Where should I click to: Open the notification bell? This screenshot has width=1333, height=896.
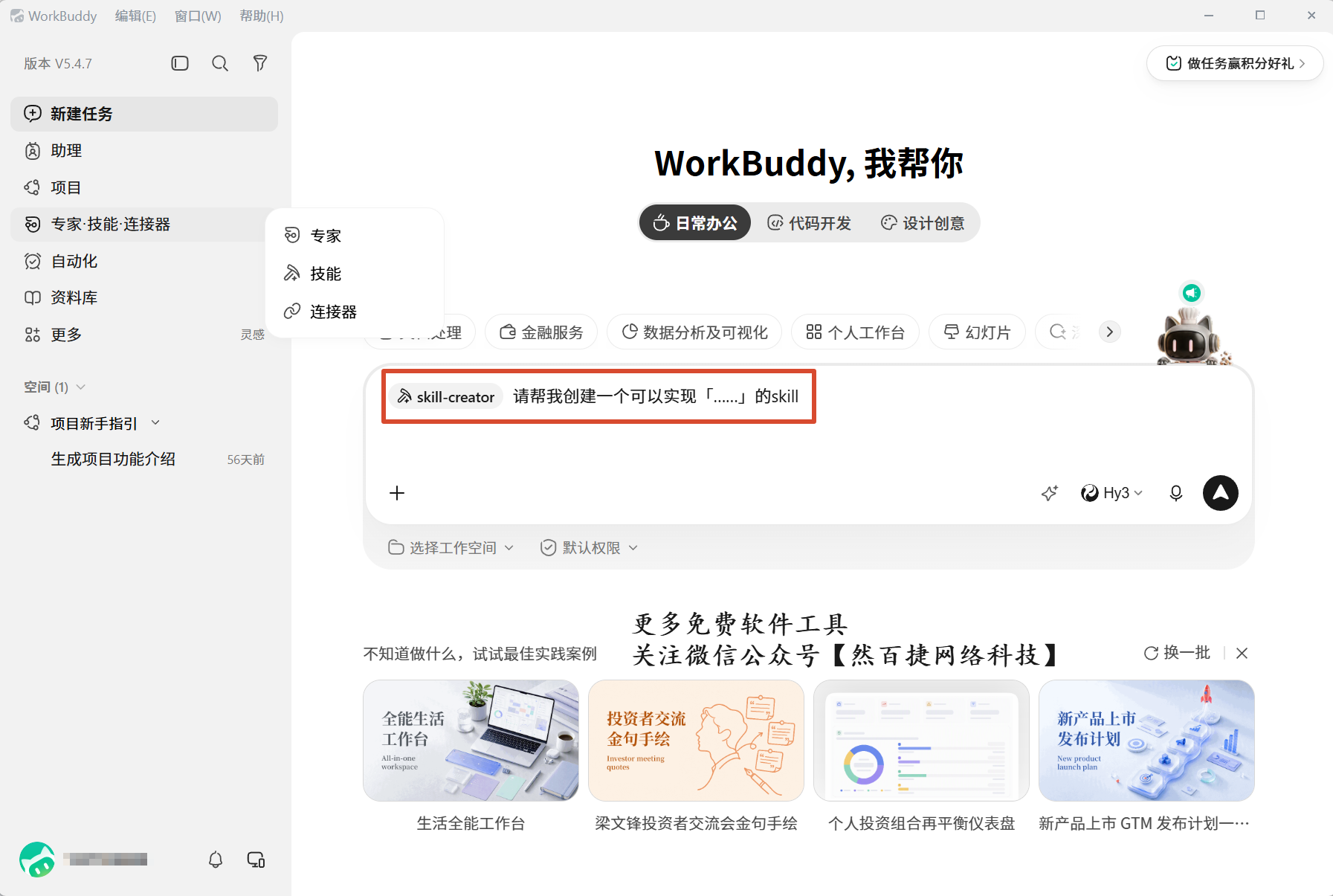click(x=216, y=860)
